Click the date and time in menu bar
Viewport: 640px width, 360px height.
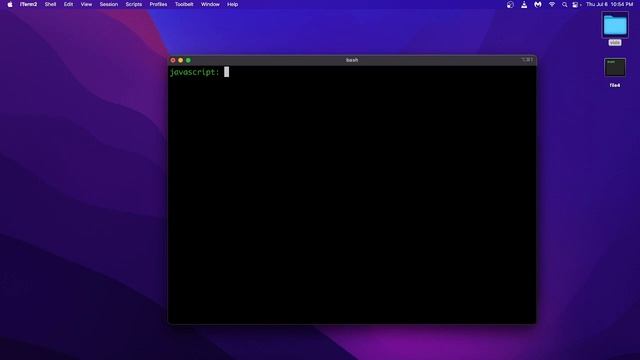click(x=609, y=4)
